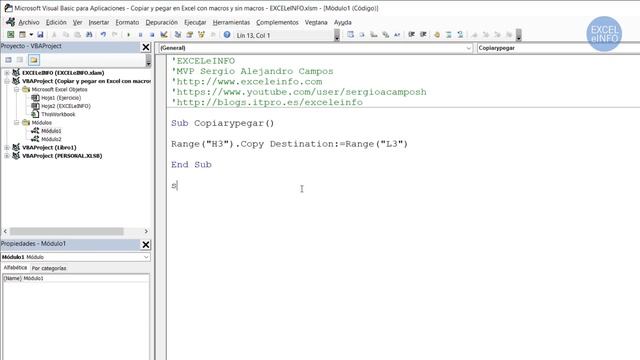This screenshot has height=360, width=640.
Task: Click the Quick Info icon in Edit toolbar
Action: point(374,35)
